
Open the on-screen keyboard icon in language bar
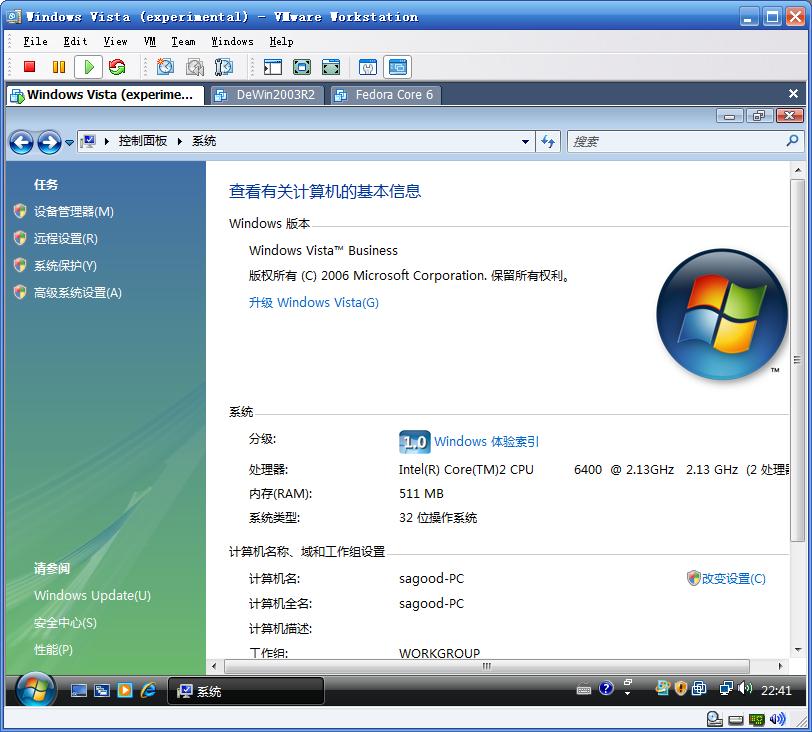point(584,690)
